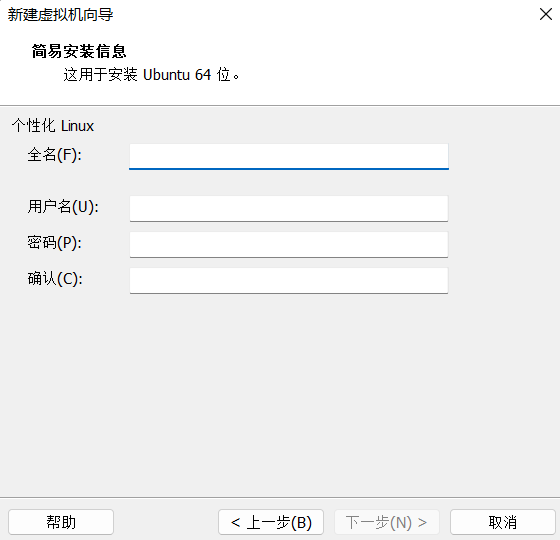Click the 全名(F): label

tap(55, 155)
